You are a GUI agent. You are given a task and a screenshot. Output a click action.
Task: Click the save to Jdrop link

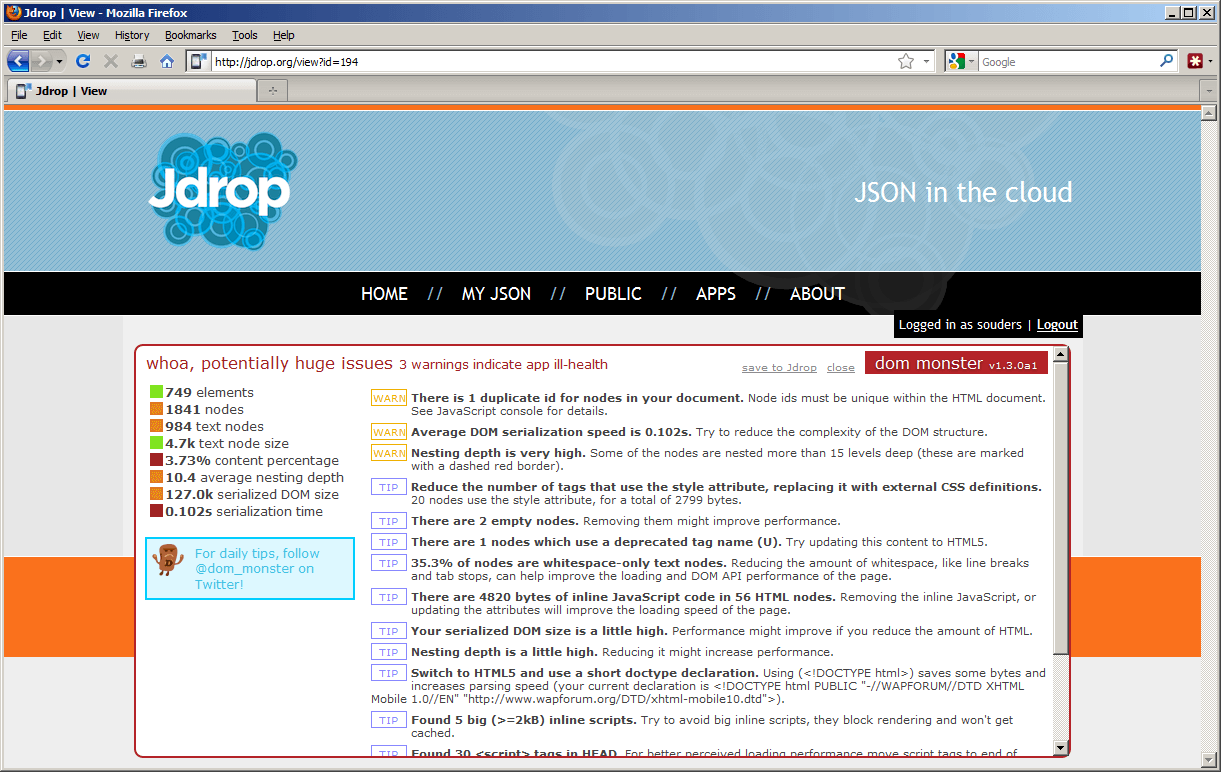(x=779, y=368)
